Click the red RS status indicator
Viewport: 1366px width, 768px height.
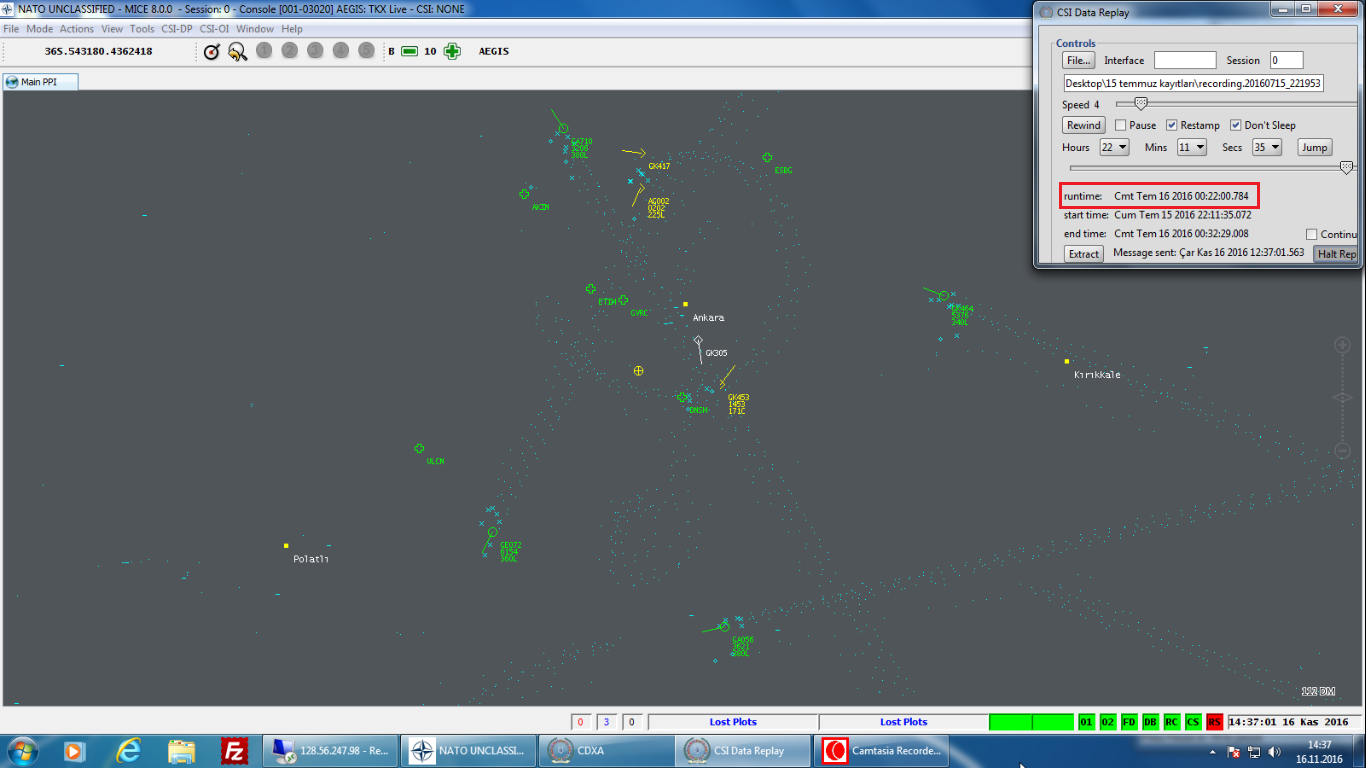1214,722
